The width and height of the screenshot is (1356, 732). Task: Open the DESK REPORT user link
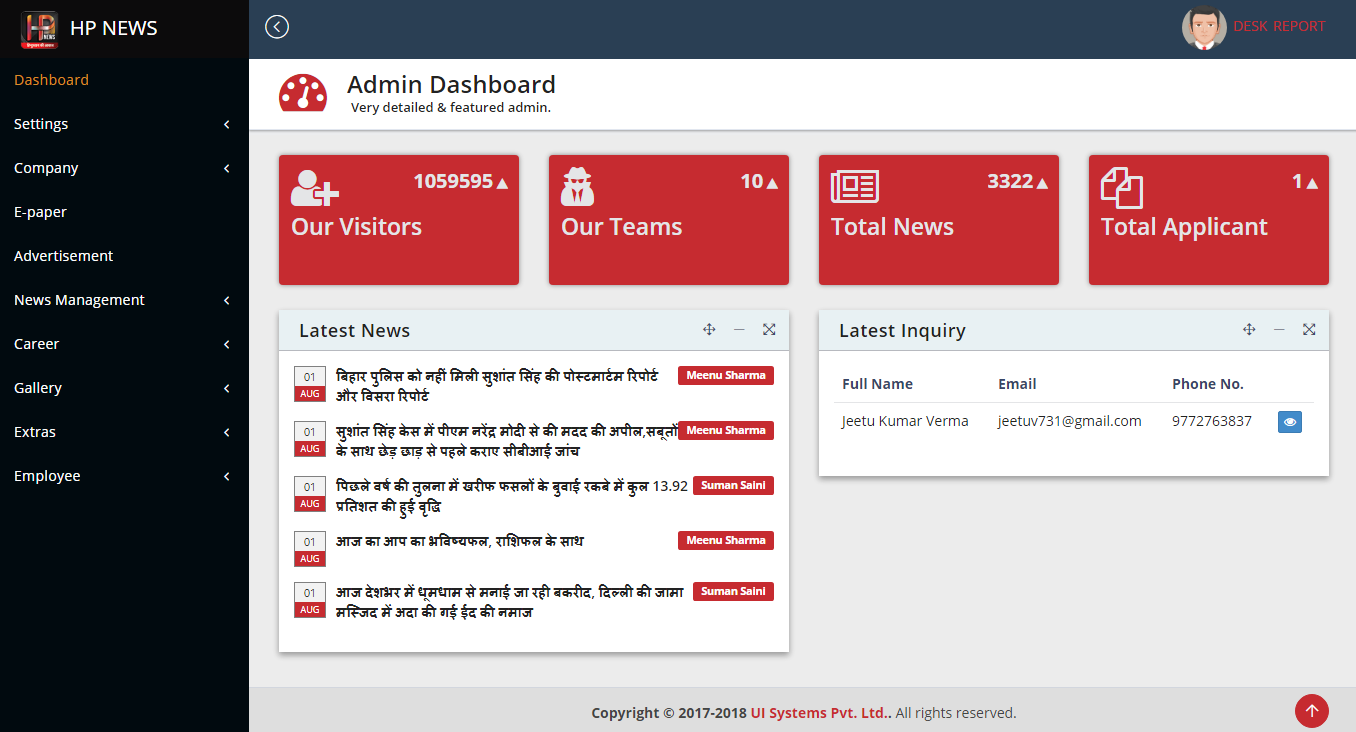click(x=1279, y=27)
